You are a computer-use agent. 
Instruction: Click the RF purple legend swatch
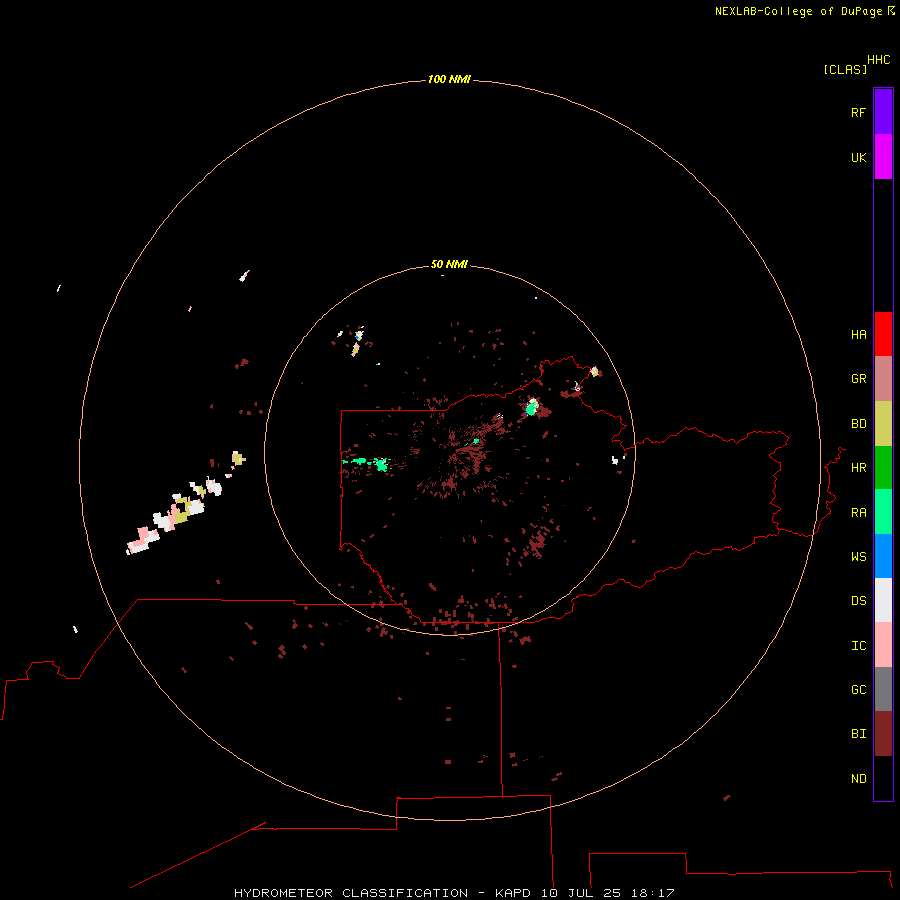tap(883, 112)
